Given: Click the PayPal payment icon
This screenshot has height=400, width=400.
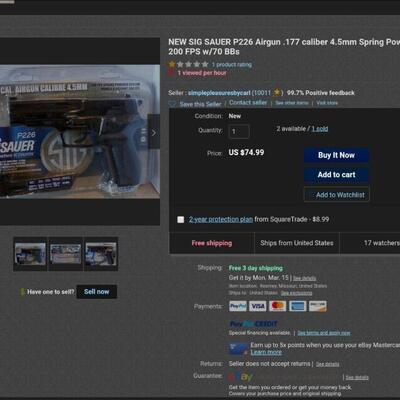Looking at the screenshot, I should pos(238,306).
